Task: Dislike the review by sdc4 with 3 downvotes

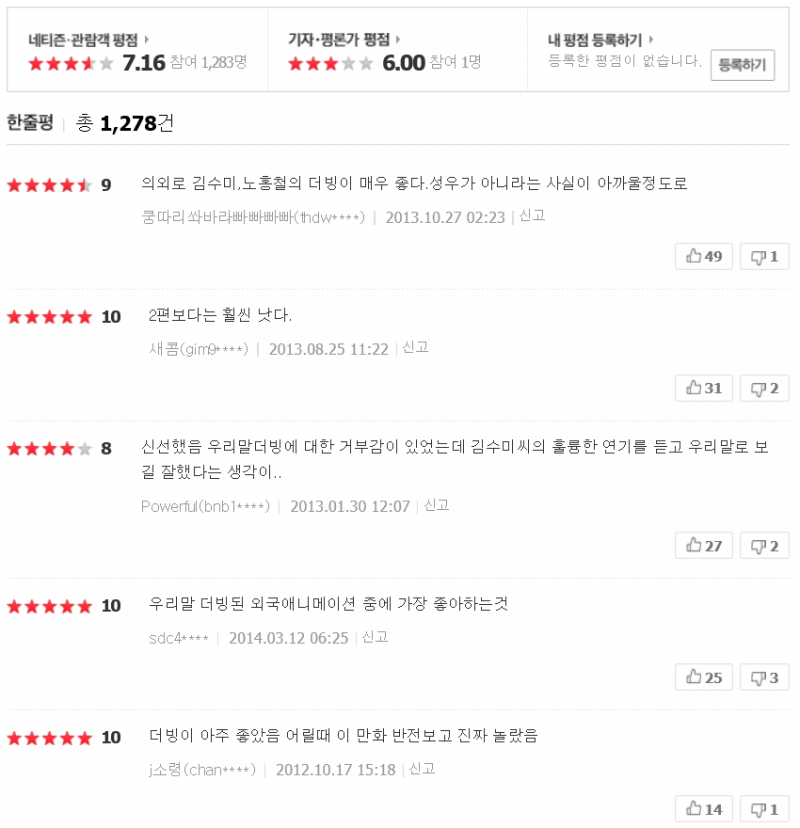Action: (764, 678)
